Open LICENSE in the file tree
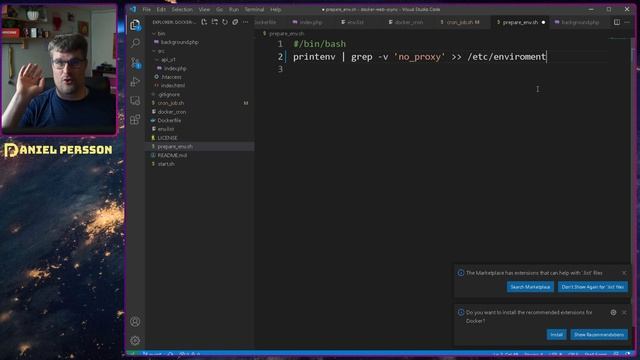 pyautogui.click(x=167, y=138)
